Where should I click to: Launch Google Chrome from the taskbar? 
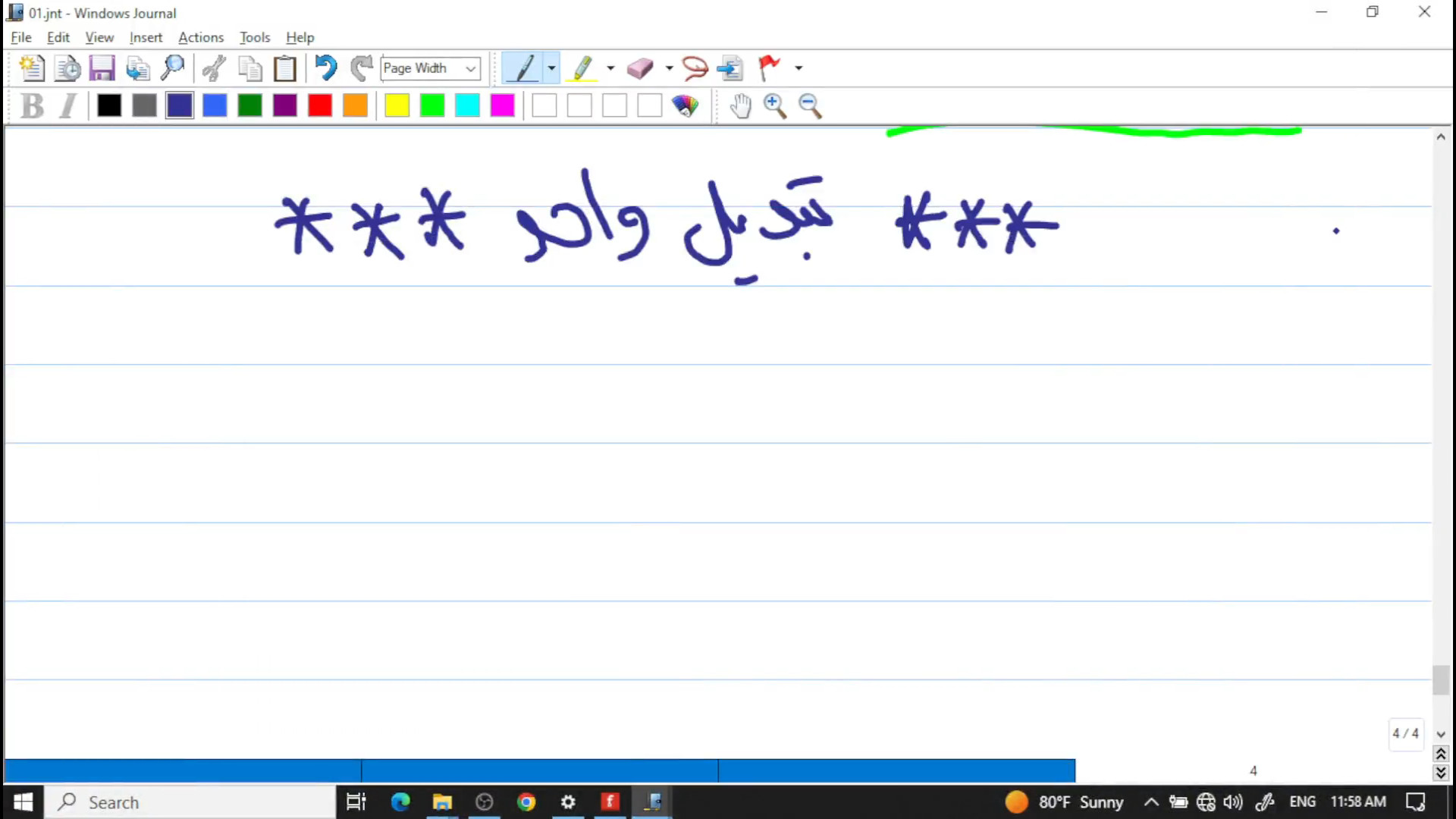(526, 802)
